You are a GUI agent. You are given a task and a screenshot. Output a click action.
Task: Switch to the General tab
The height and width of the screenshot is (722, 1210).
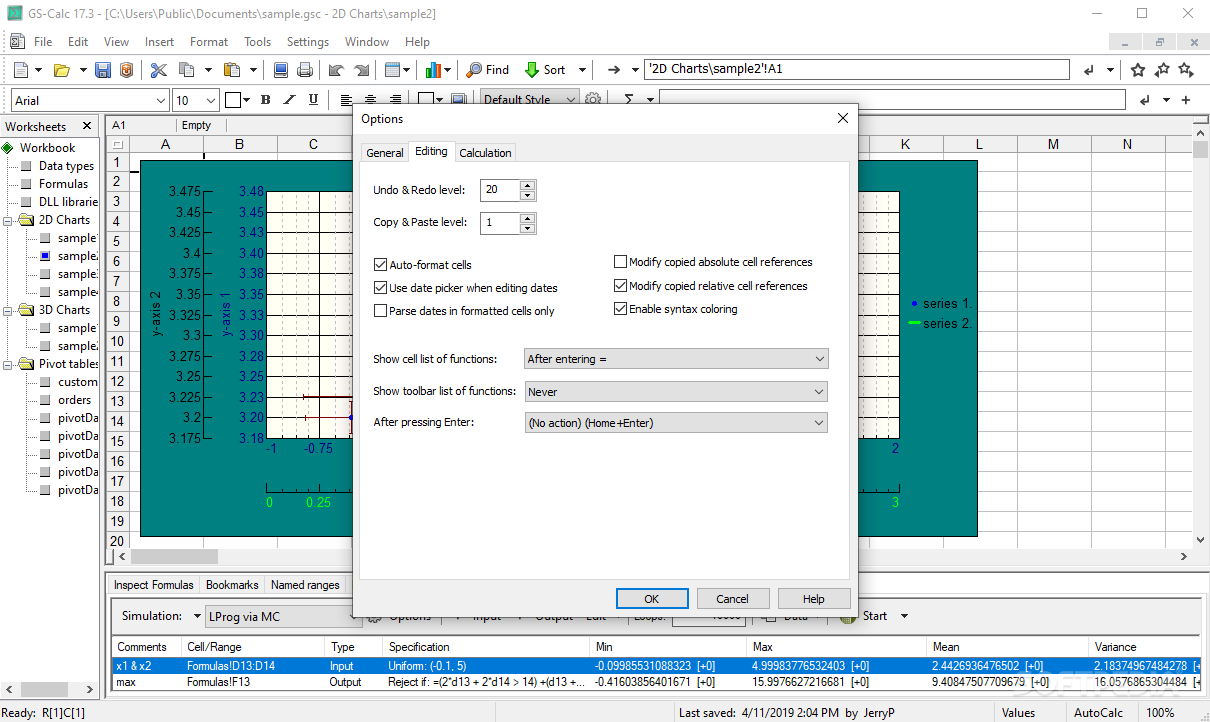pyautogui.click(x=385, y=153)
